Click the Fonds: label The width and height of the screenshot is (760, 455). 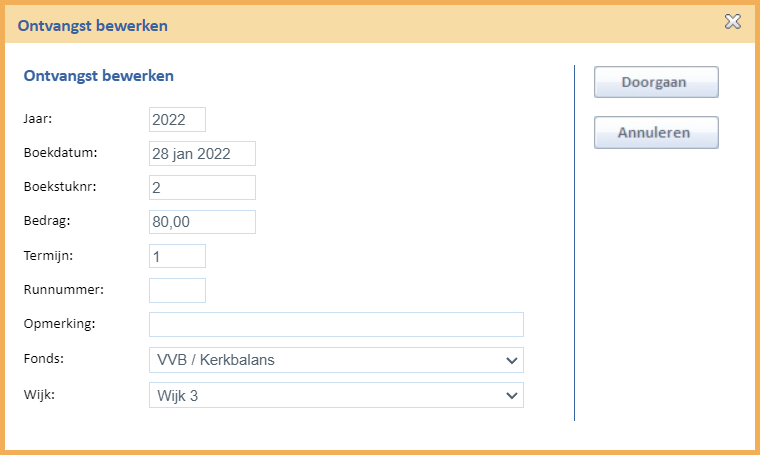click(44, 359)
